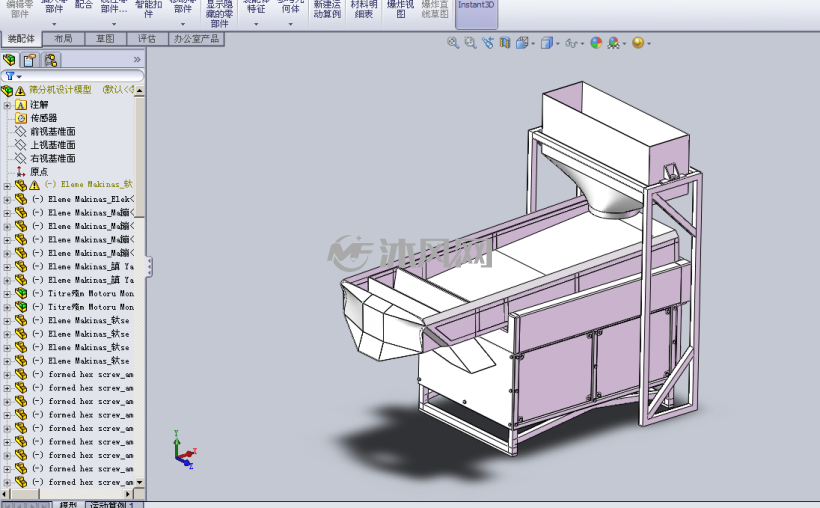Open the 运动算例 1 bottom tab
This screenshot has height=508, width=820.
click(113, 504)
